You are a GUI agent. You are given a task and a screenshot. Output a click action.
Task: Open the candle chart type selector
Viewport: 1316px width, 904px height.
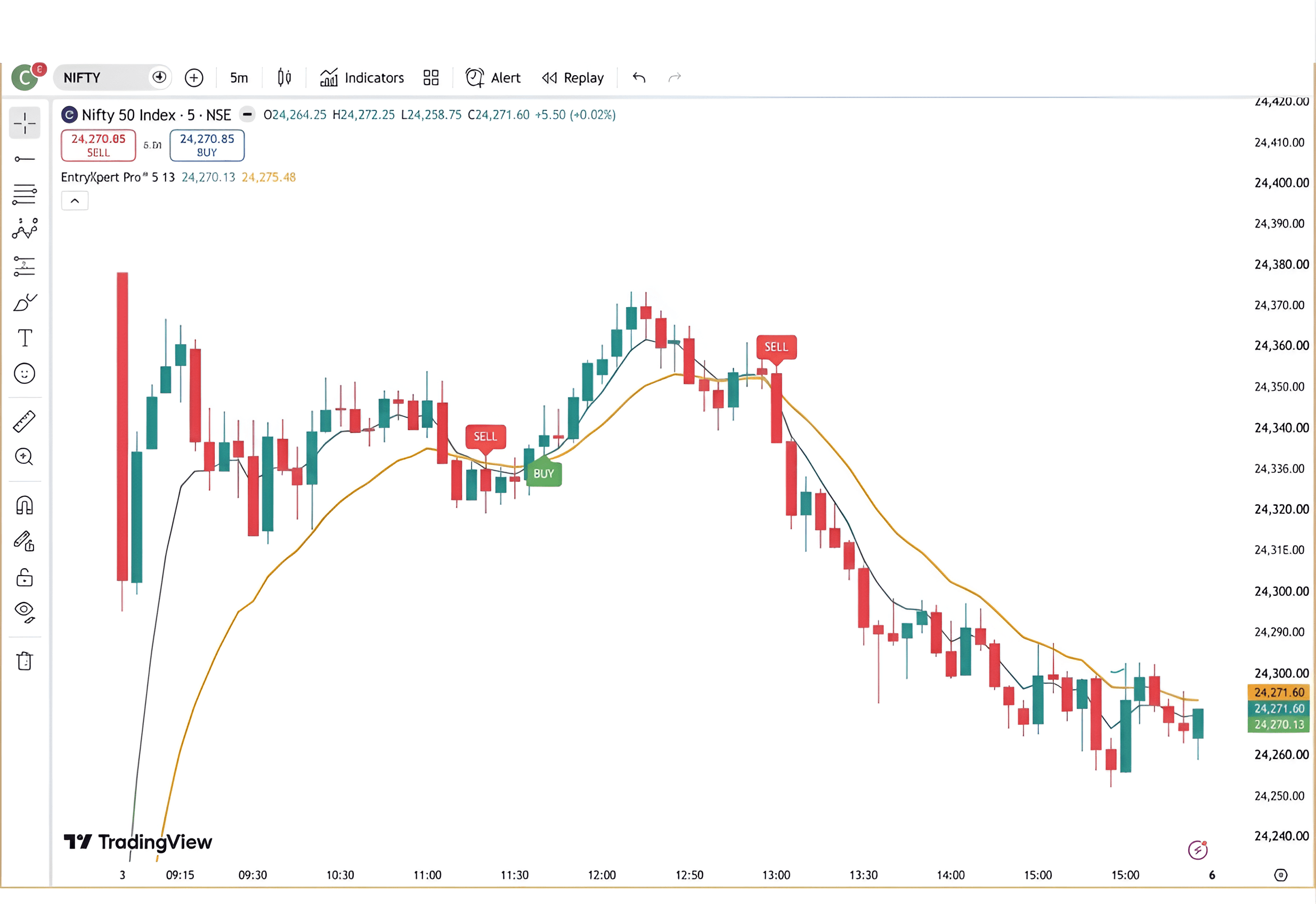point(285,78)
